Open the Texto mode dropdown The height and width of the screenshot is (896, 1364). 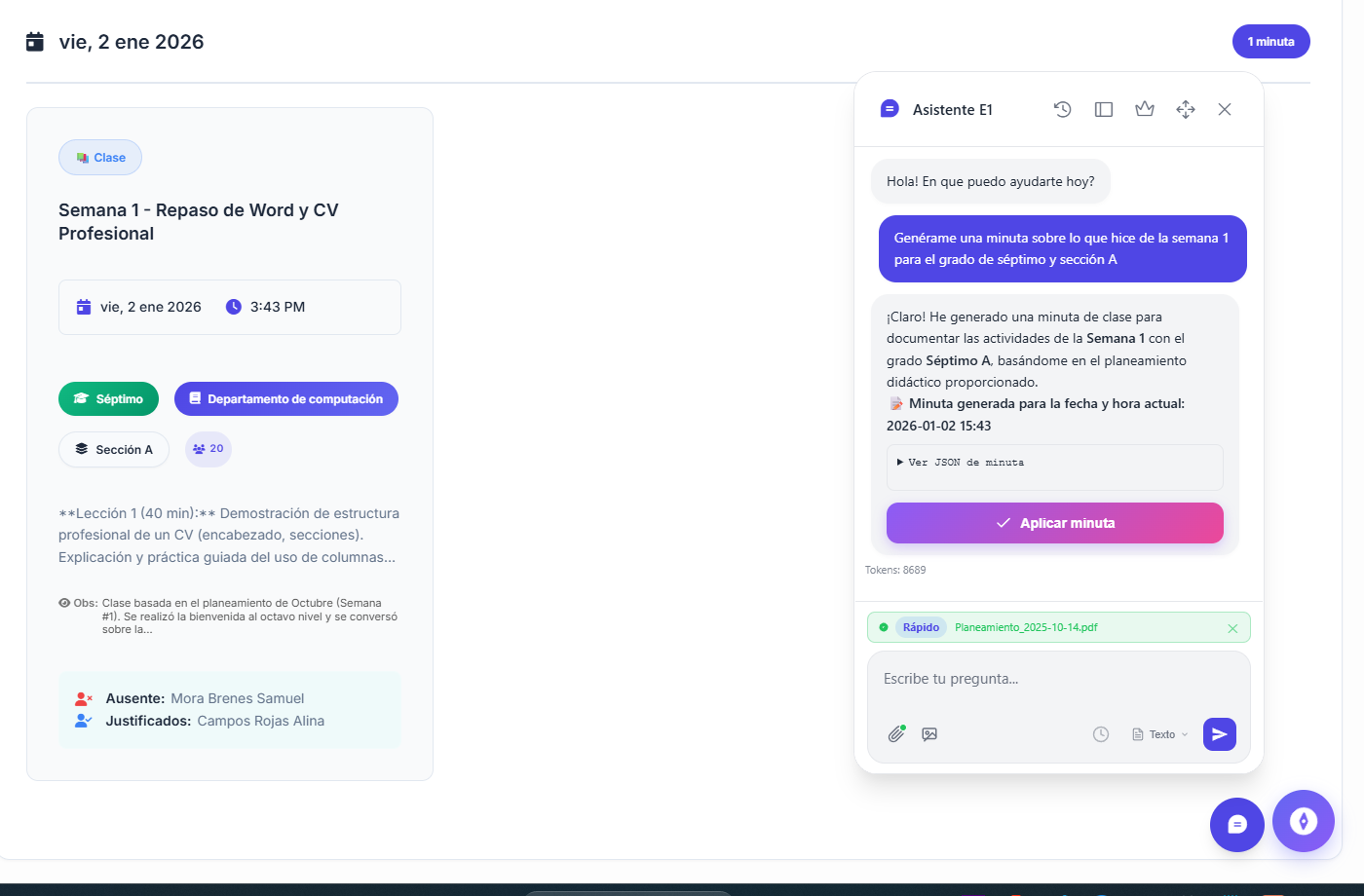coord(1160,734)
